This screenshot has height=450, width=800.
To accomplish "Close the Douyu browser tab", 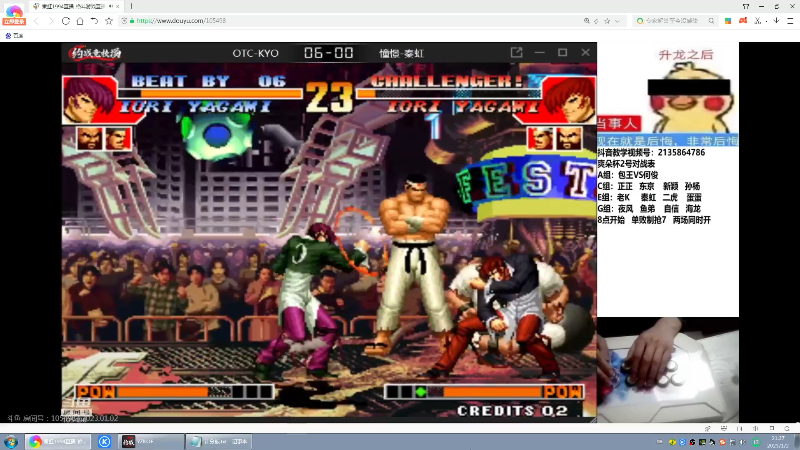I will (117, 6).
